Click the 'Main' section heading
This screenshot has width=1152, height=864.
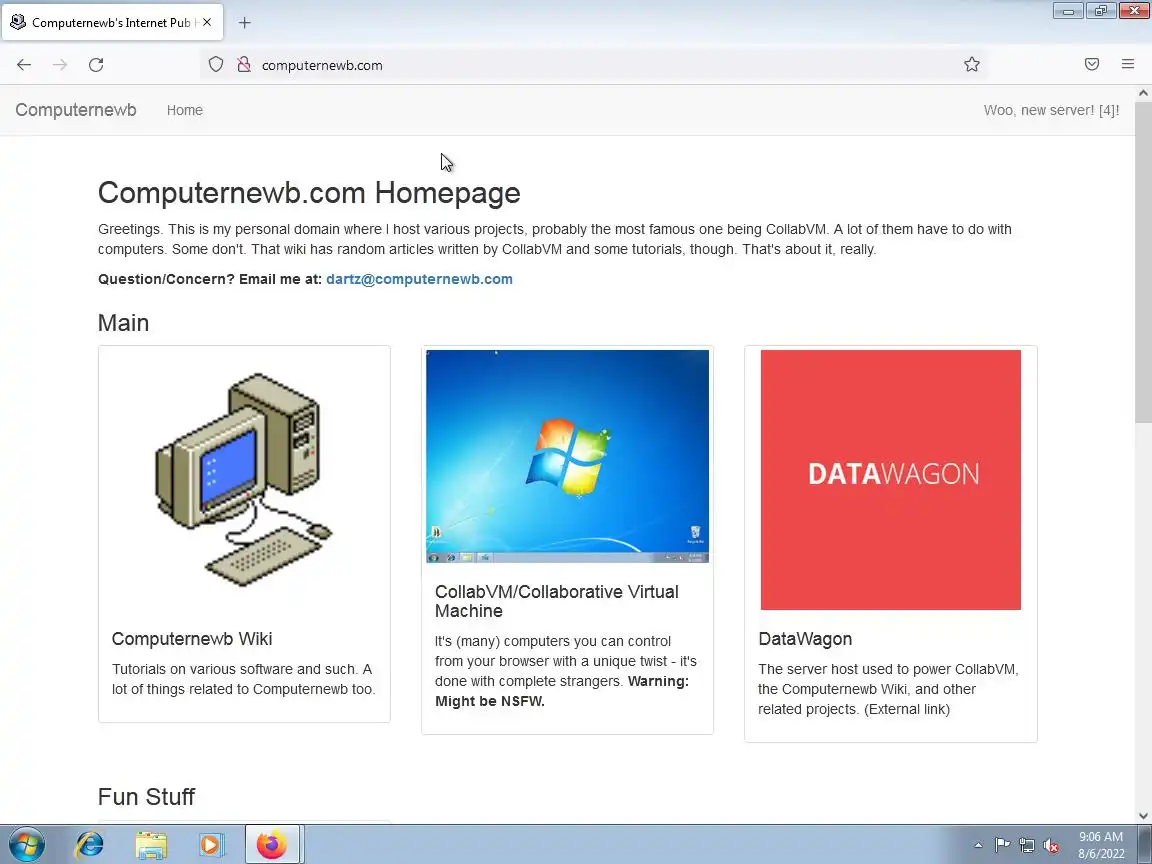point(123,323)
